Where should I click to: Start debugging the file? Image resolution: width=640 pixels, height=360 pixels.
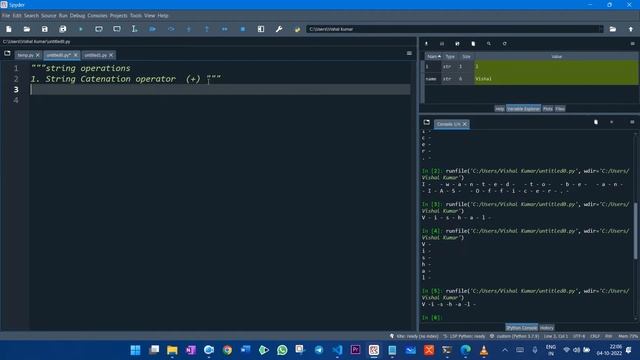point(153,29)
